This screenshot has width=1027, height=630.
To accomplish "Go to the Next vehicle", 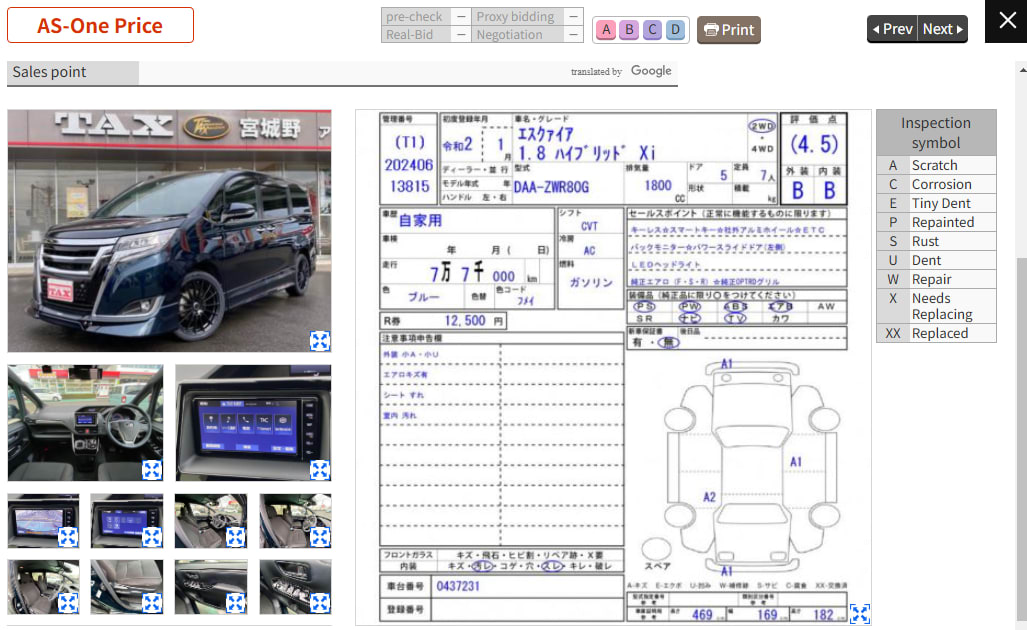I will 943,29.
